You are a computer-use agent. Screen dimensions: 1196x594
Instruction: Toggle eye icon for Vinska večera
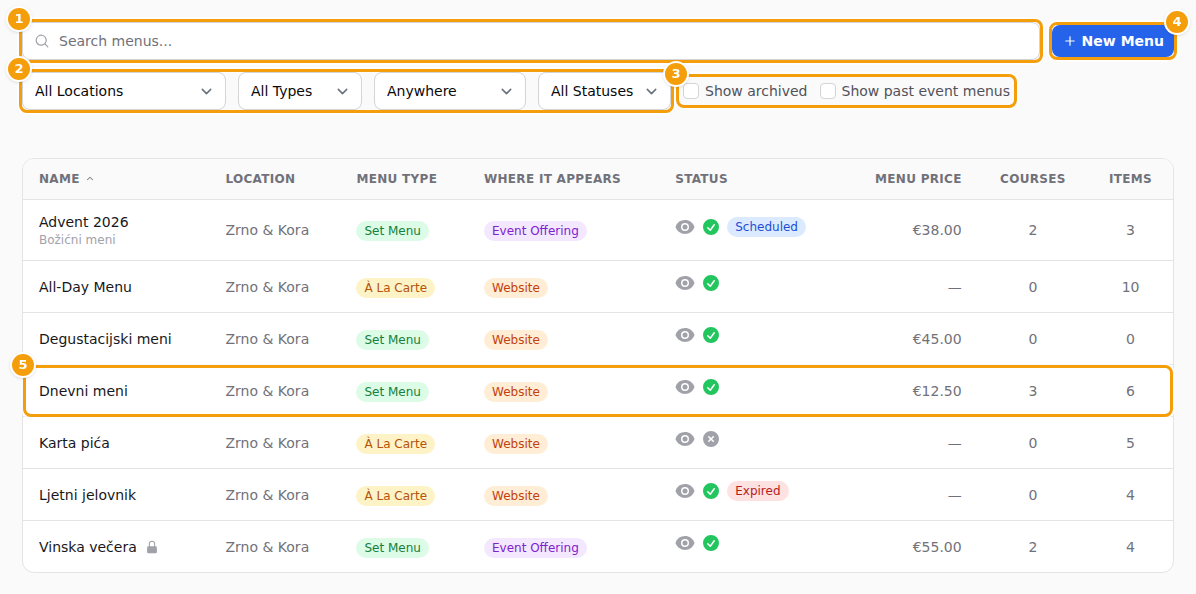point(685,542)
